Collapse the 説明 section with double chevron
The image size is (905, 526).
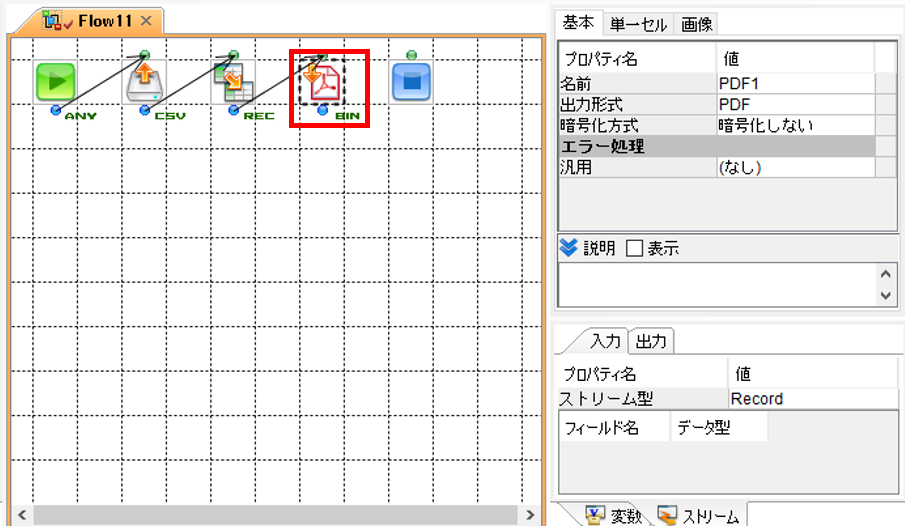(569, 248)
